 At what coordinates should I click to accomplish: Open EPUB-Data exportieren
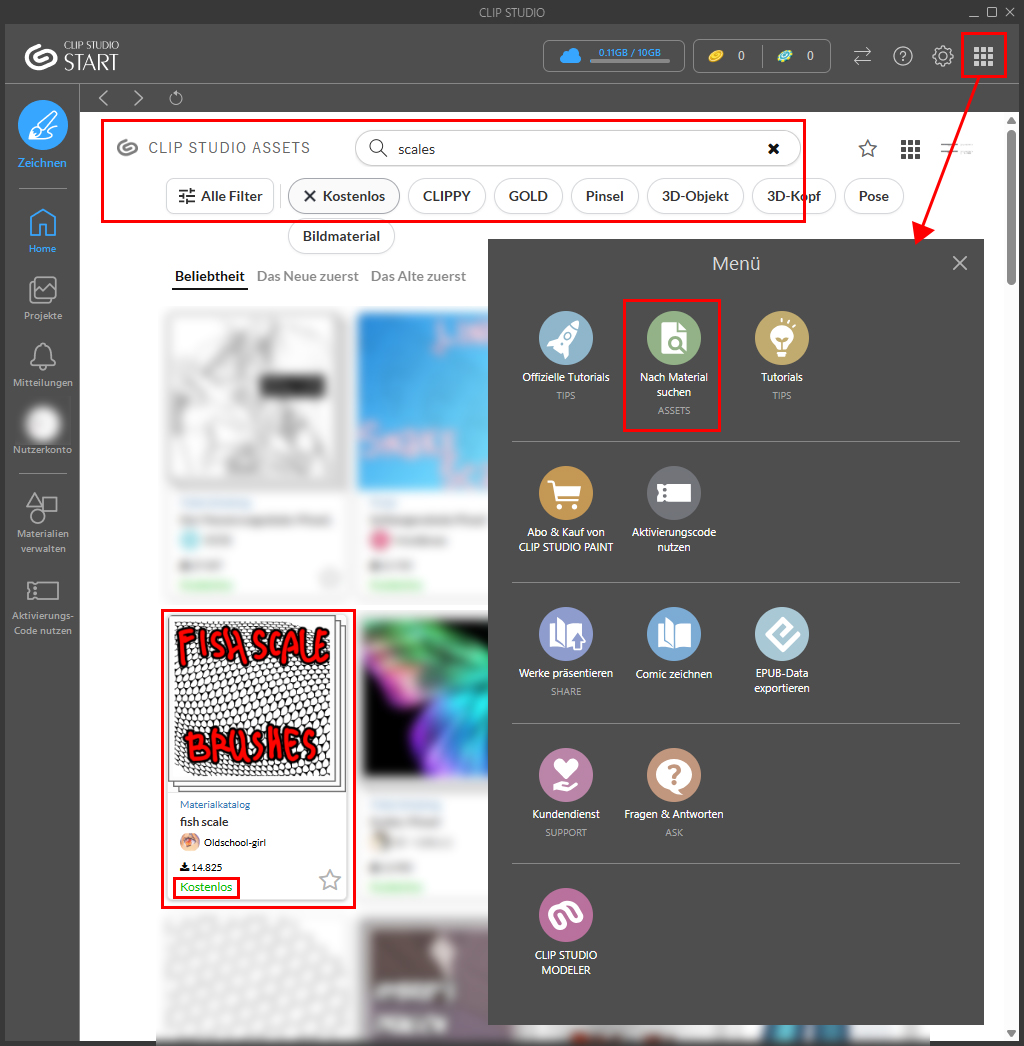click(781, 651)
